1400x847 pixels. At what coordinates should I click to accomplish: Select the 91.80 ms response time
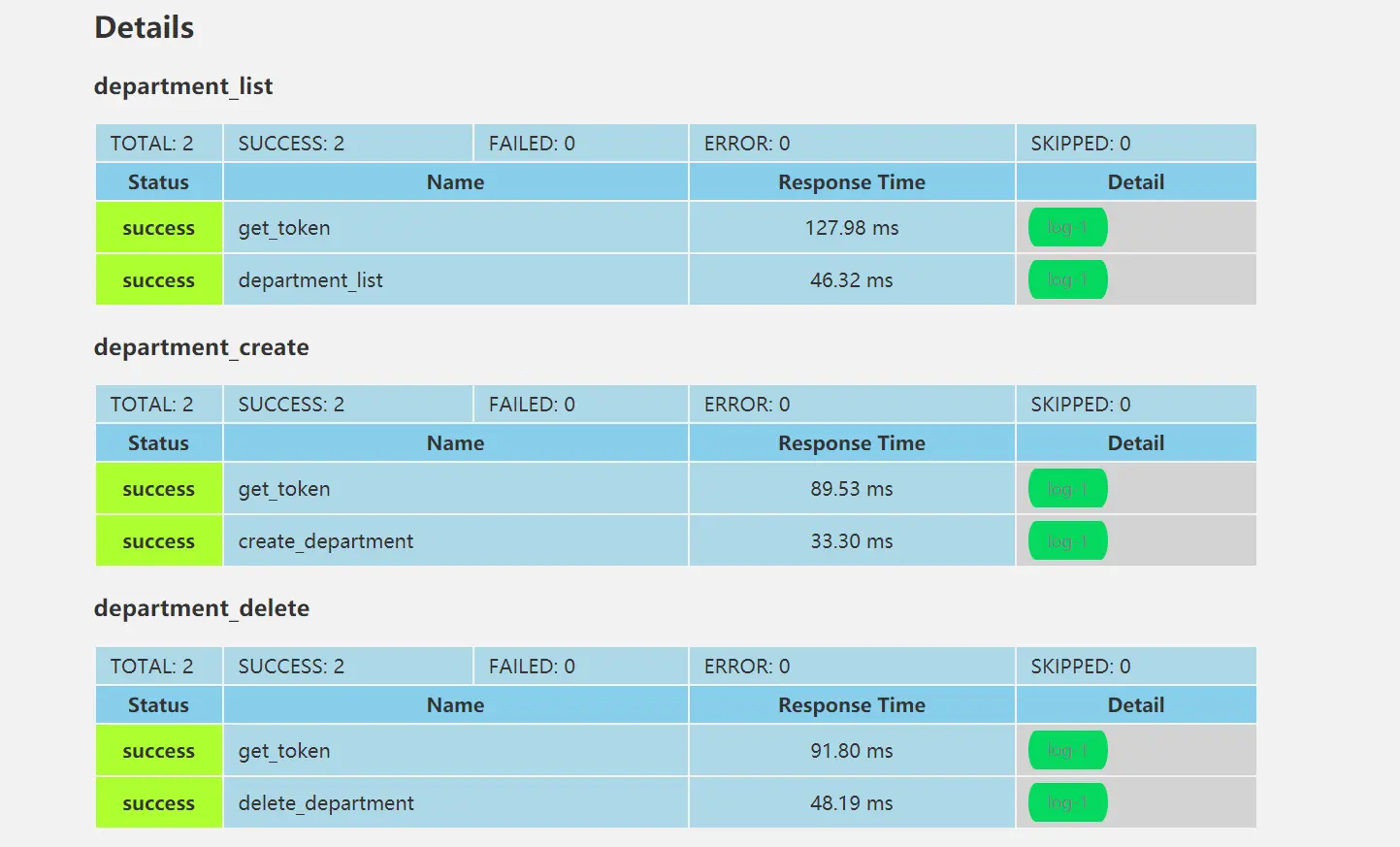pos(852,750)
